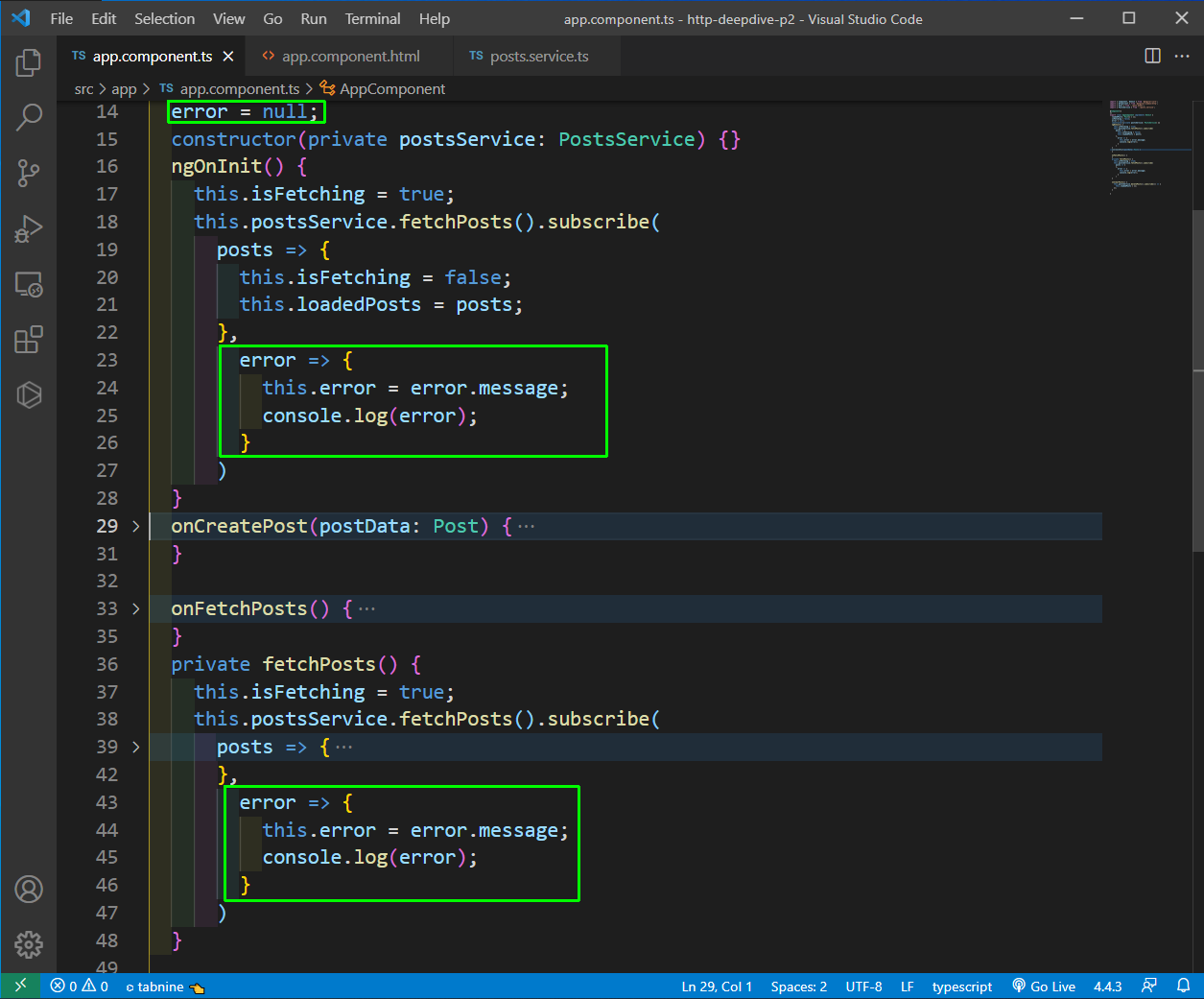Viewport: 1204px width, 999px height.
Task: Open the View menu
Action: [228, 18]
